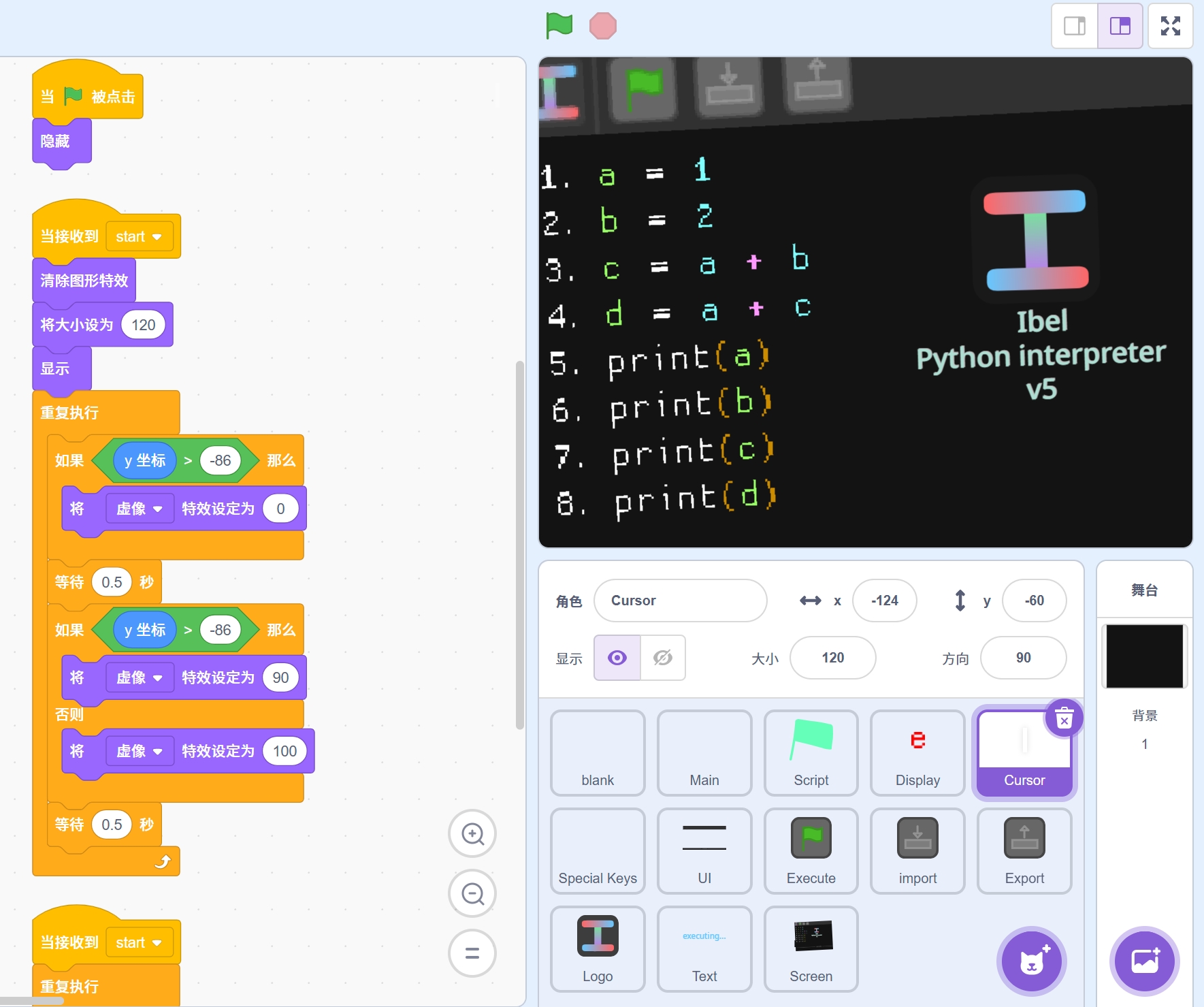Image resolution: width=1204 pixels, height=1007 pixels.
Task: Reset workspace zoom with equals icon
Action: [x=472, y=953]
